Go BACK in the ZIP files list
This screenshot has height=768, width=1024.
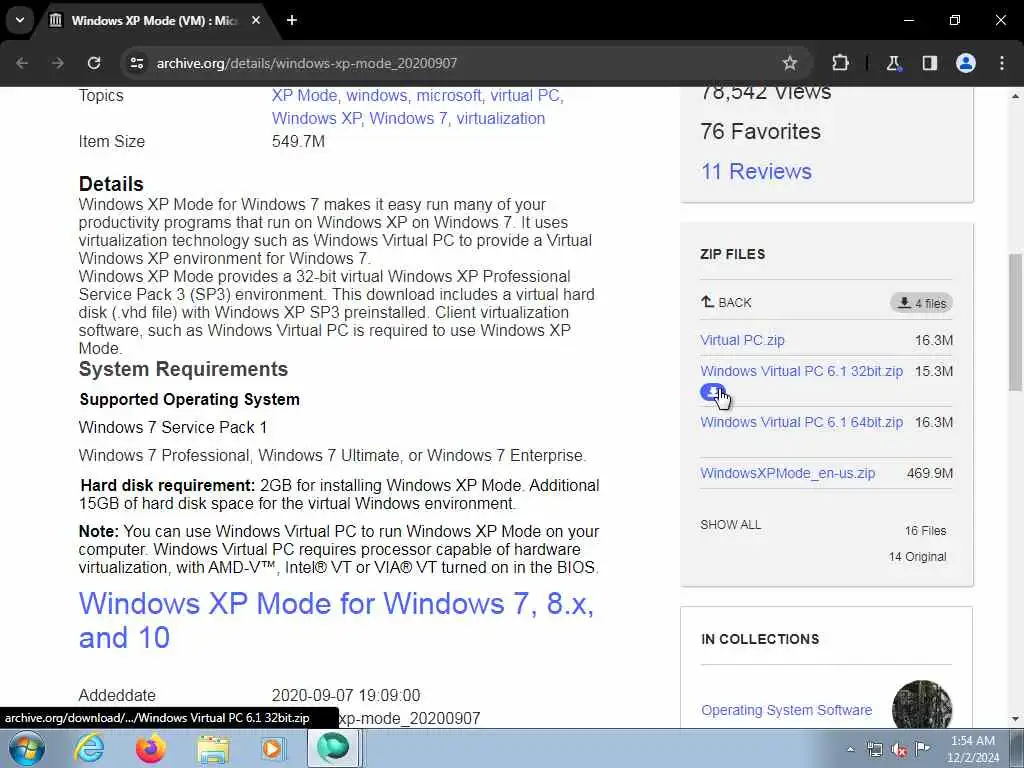coord(726,302)
